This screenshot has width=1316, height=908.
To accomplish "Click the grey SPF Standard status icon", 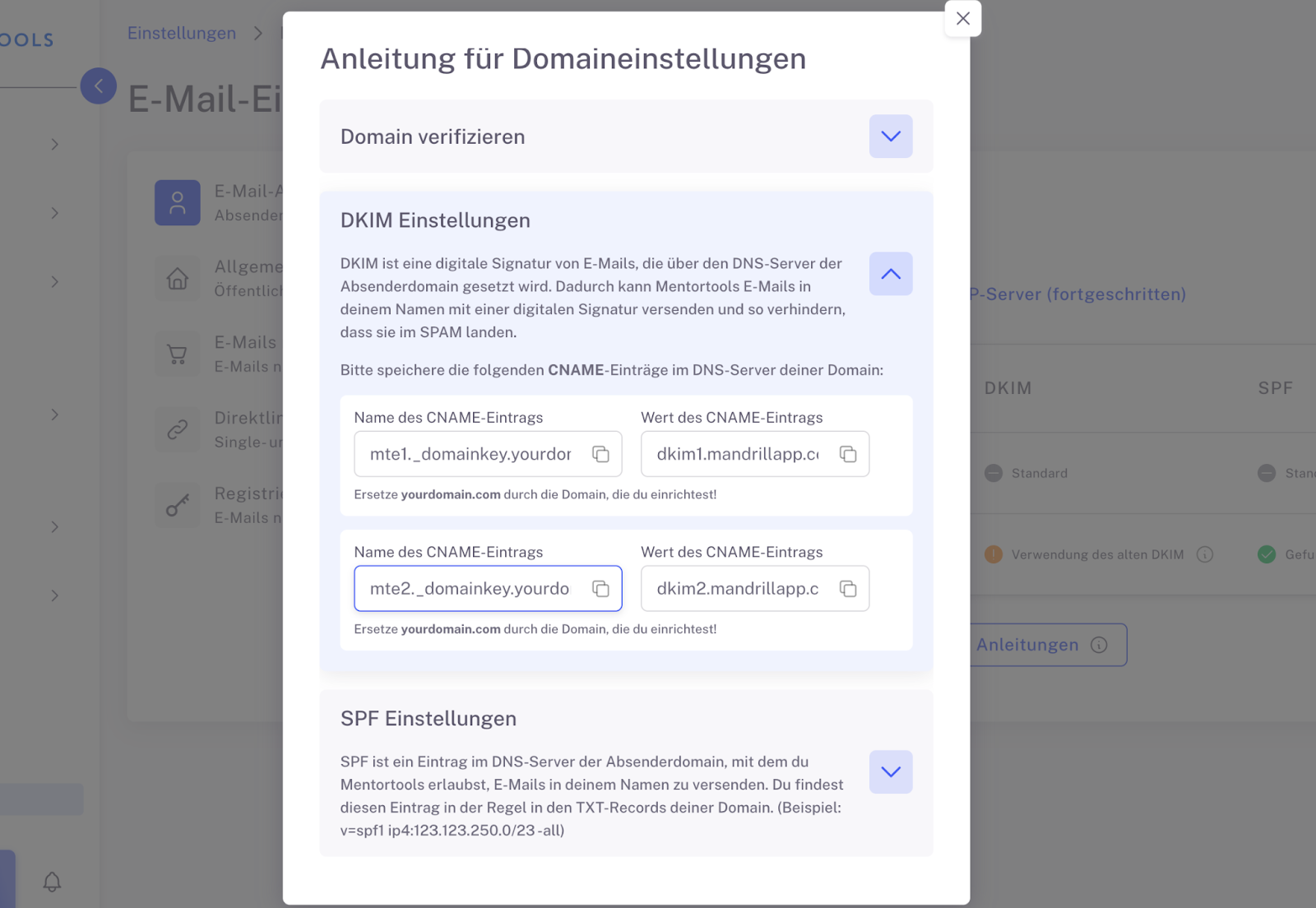I will tap(1267, 473).
